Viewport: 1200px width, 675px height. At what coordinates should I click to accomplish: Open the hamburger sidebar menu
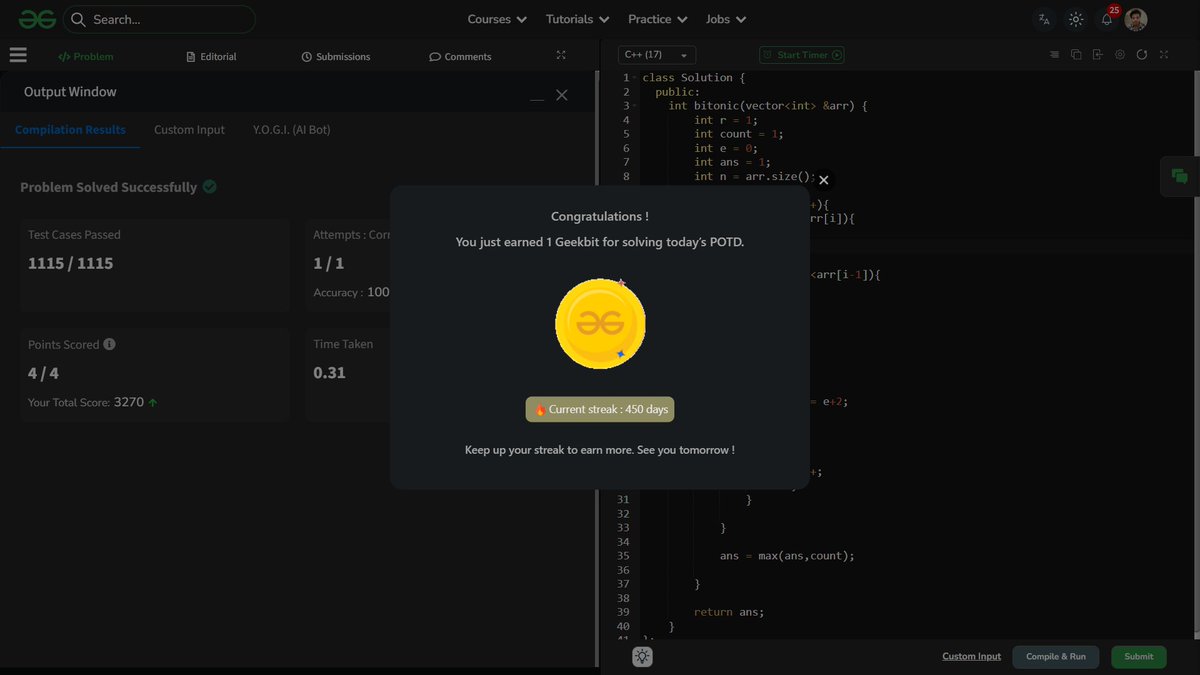18,56
